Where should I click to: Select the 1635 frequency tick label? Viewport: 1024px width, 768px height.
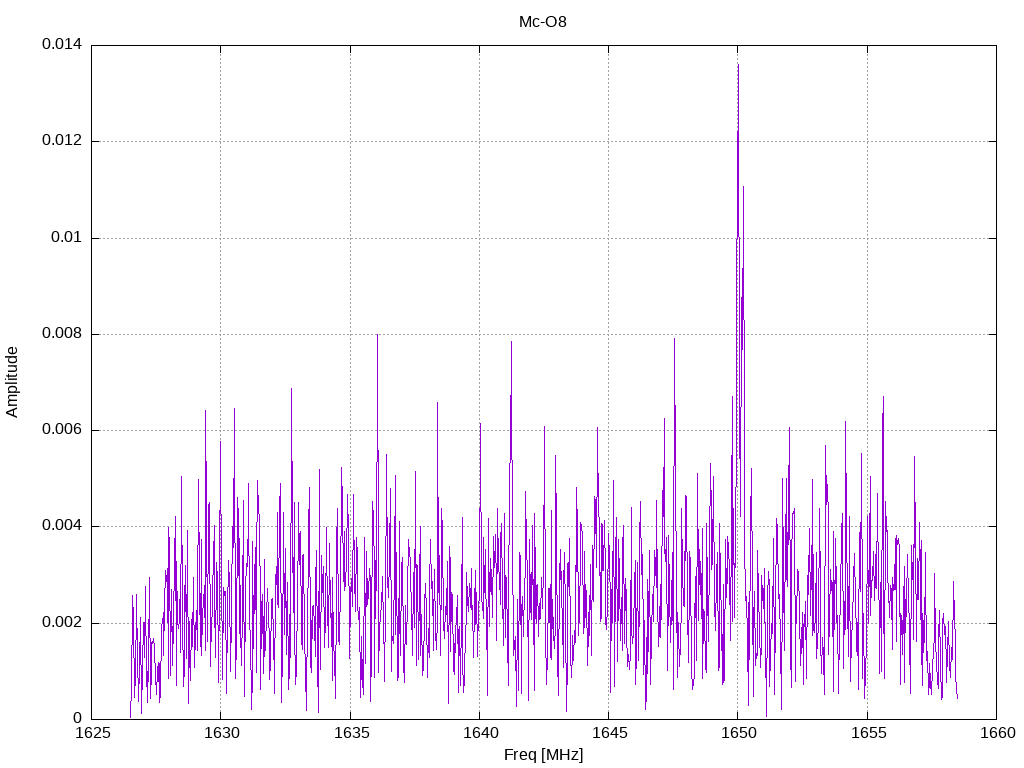[x=350, y=734]
